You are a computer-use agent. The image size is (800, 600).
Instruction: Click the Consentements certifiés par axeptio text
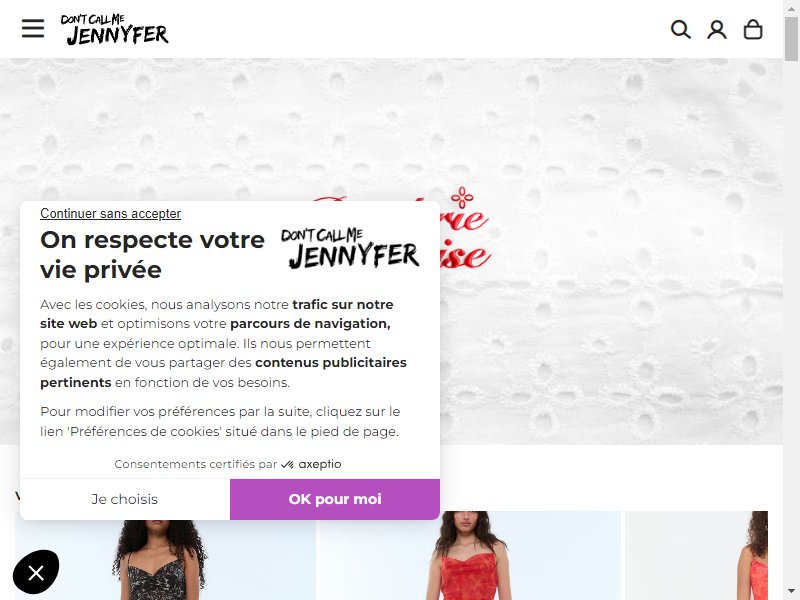(x=228, y=464)
